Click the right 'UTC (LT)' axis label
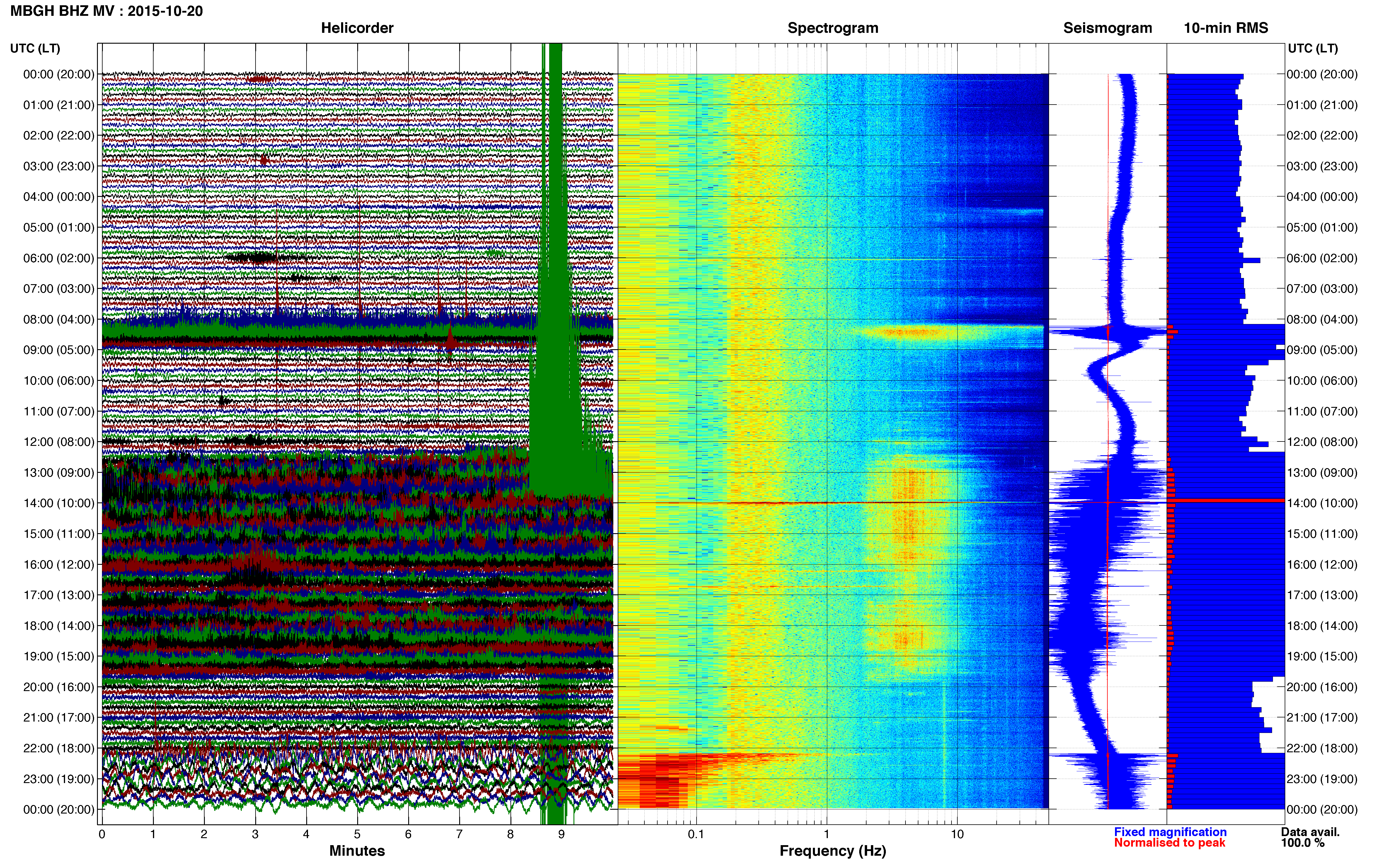This screenshot has width=1389, height=868. pos(1313,48)
